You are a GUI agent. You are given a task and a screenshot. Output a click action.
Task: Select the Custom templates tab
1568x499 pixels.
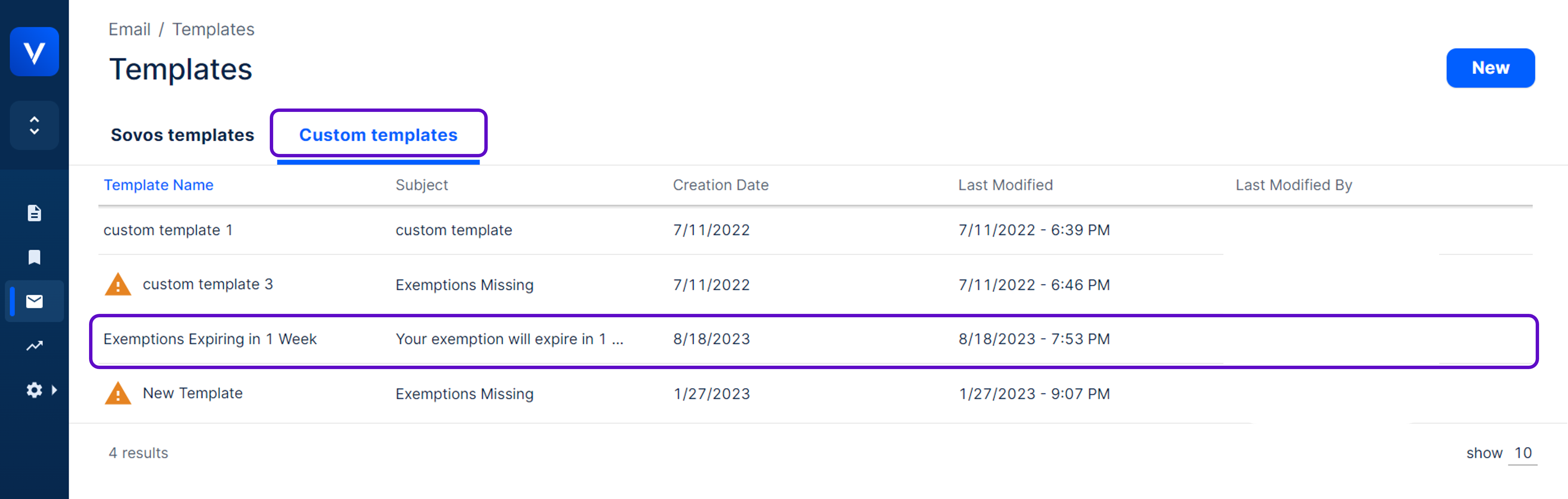[378, 134]
